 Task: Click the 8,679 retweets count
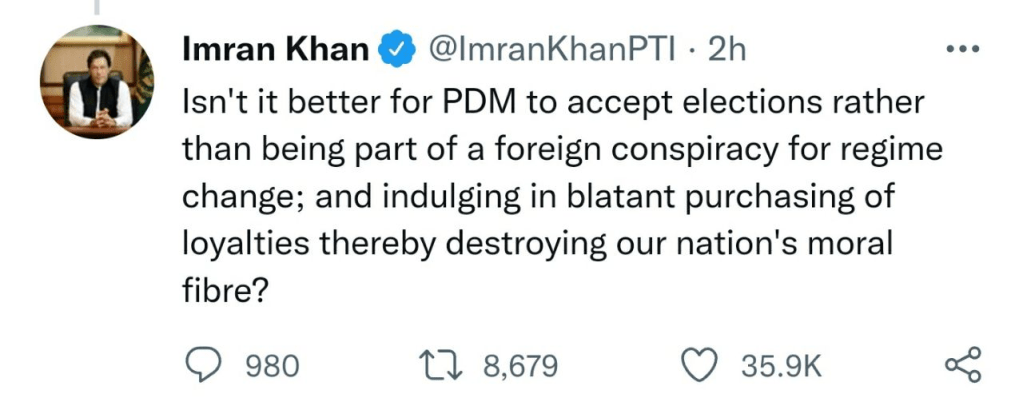[x=520, y=366]
